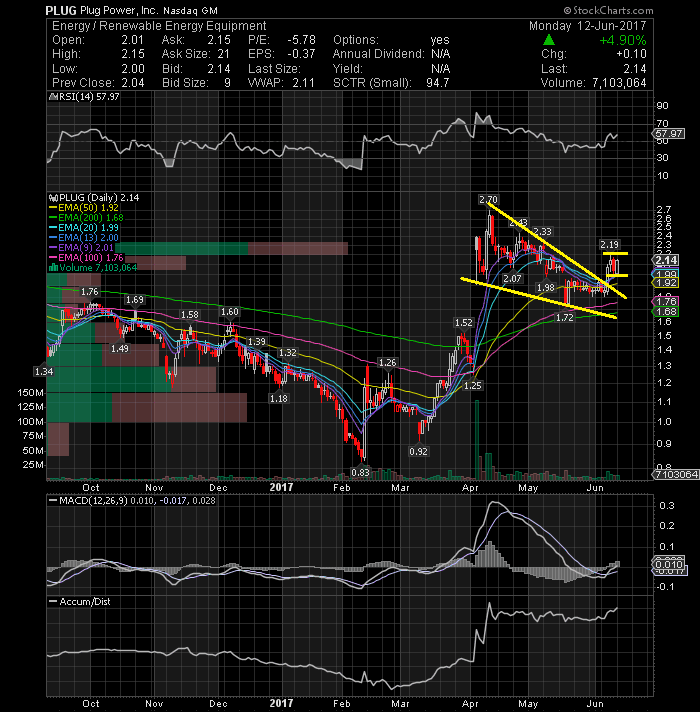Click the 150M volume axis label
The image size is (700, 712).
tap(30, 392)
